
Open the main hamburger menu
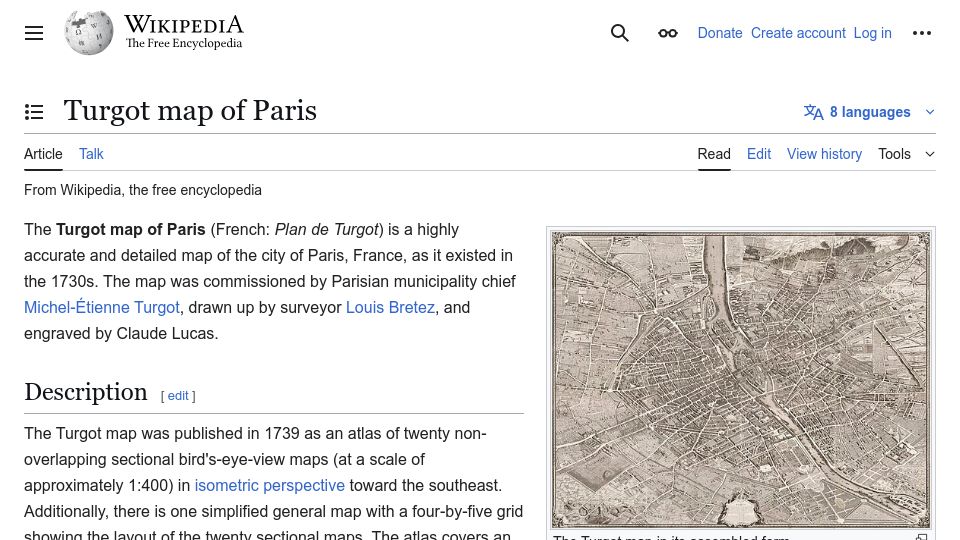34,33
